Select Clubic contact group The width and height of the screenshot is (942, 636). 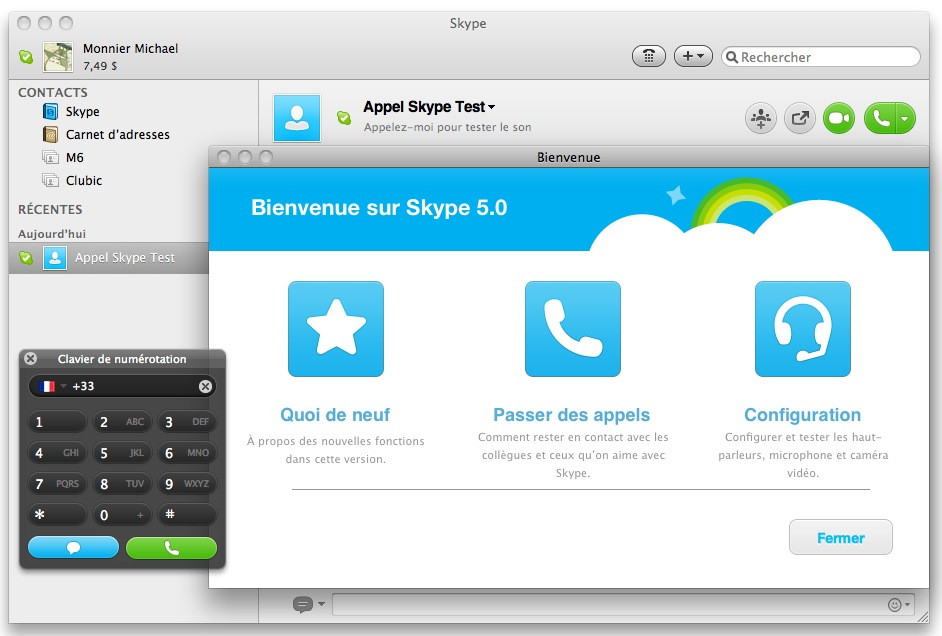(x=72, y=180)
